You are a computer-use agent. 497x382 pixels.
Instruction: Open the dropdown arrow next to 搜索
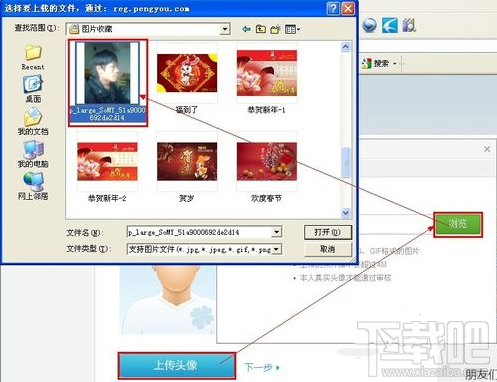(x=395, y=63)
